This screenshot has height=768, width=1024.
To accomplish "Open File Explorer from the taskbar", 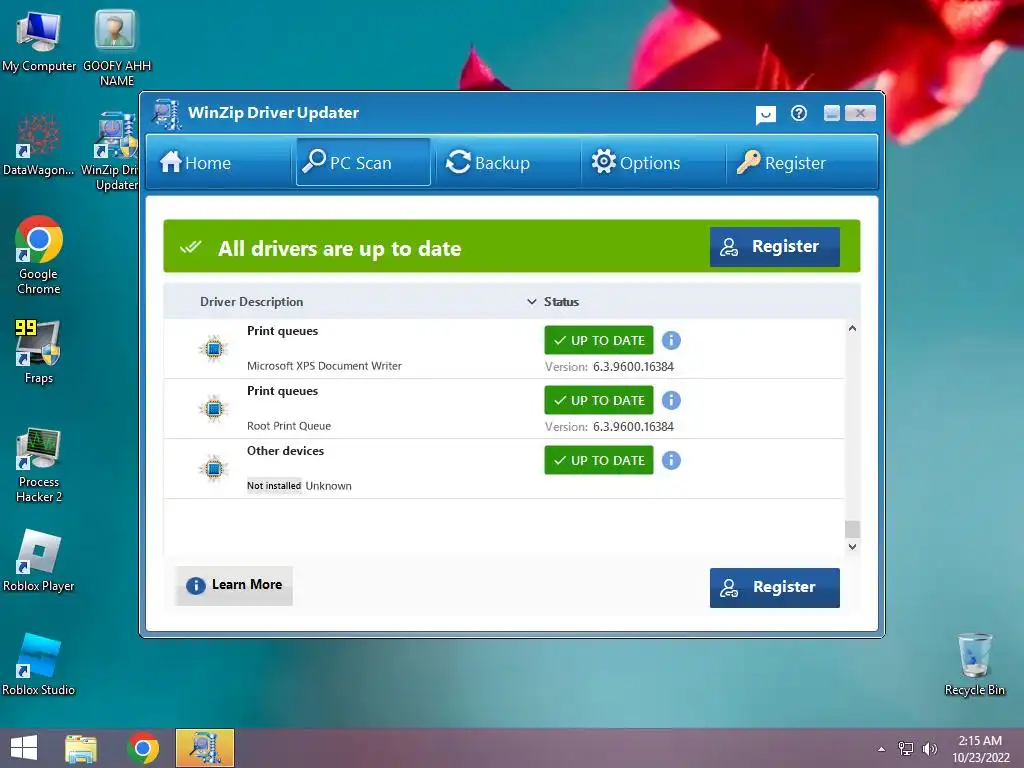I will click(x=81, y=748).
